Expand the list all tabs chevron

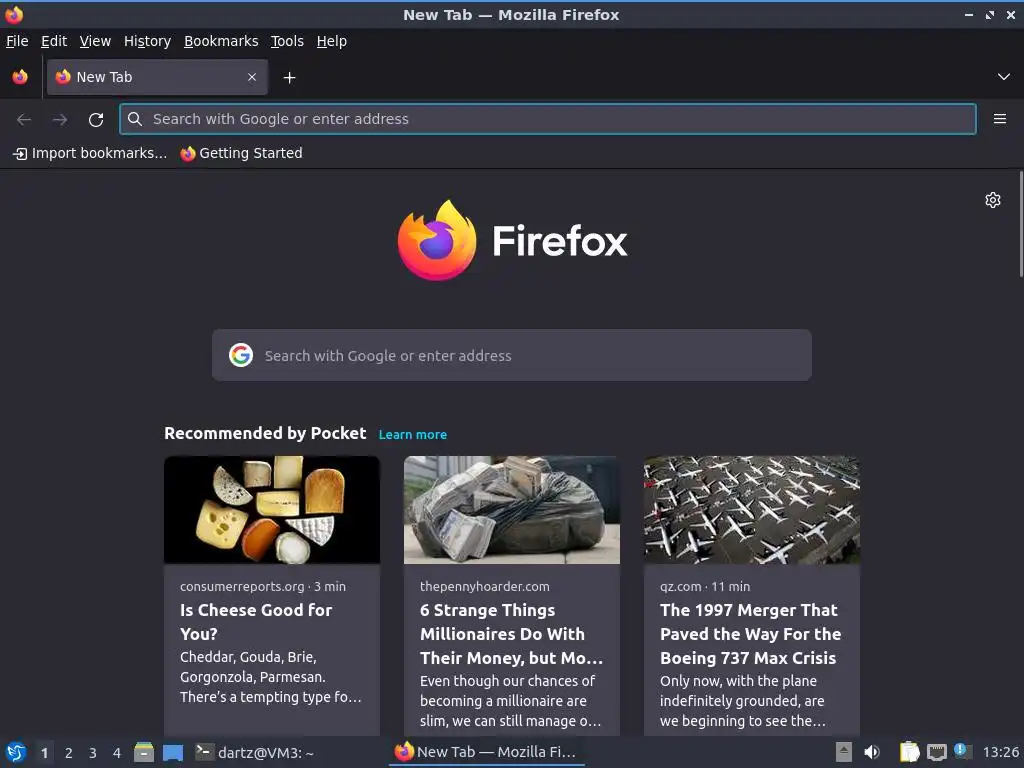coord(1004,77)
